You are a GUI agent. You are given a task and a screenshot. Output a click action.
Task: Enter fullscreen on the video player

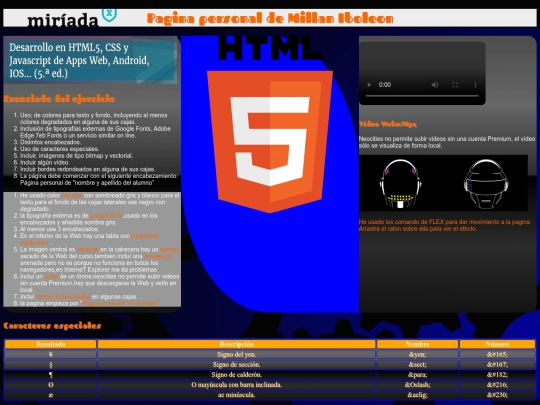pos(455,85)
